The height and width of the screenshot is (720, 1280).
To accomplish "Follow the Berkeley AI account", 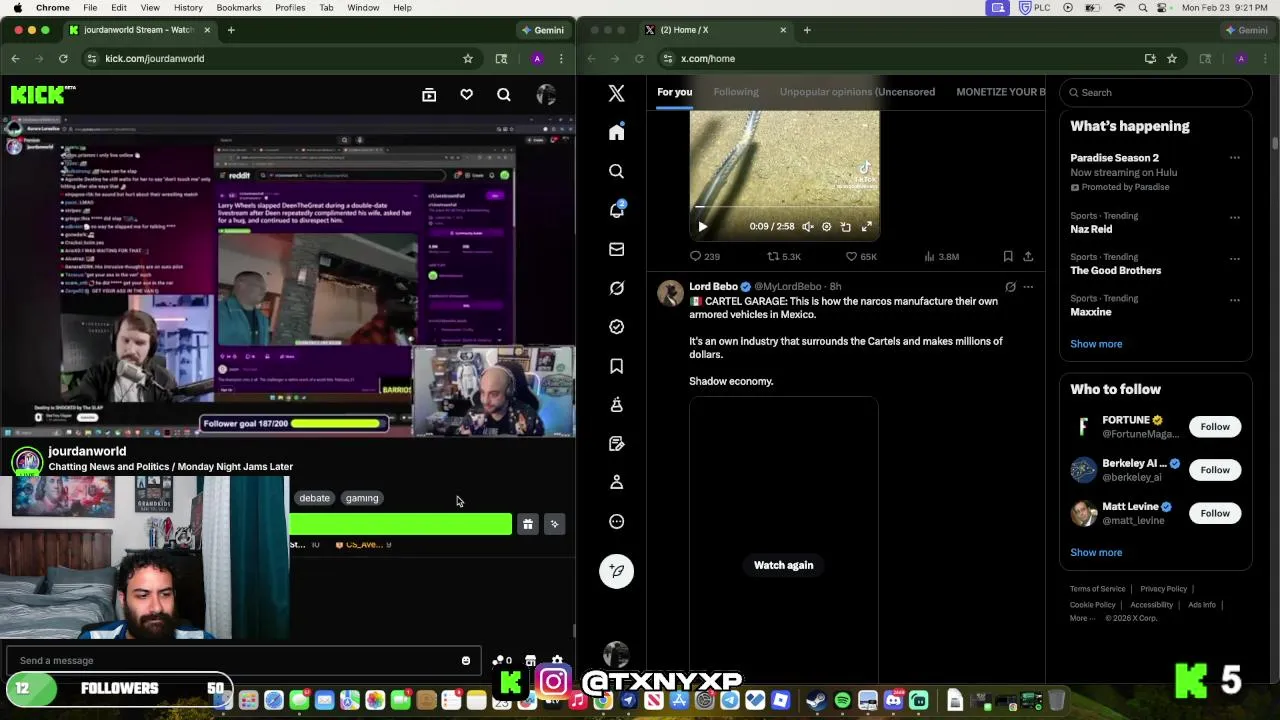I will point(1215,470).
